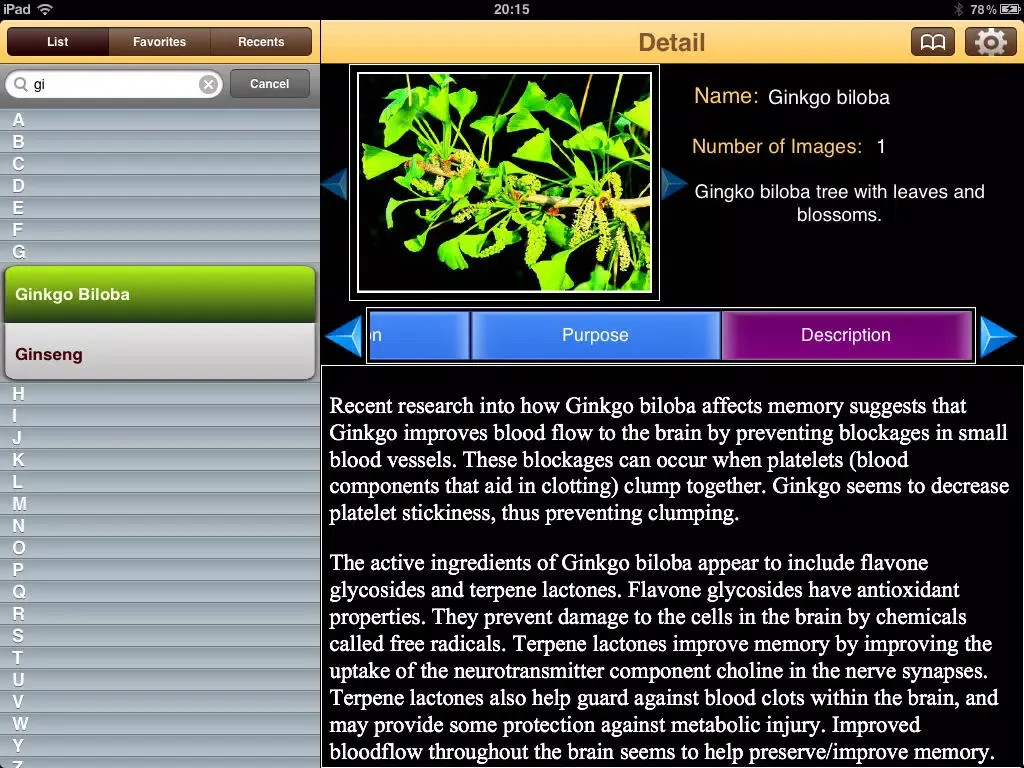This screenshot has height=768, width=1024.
Task: Click the search magnifier icon
Action: pyautogui.click(x=21, y=84)
